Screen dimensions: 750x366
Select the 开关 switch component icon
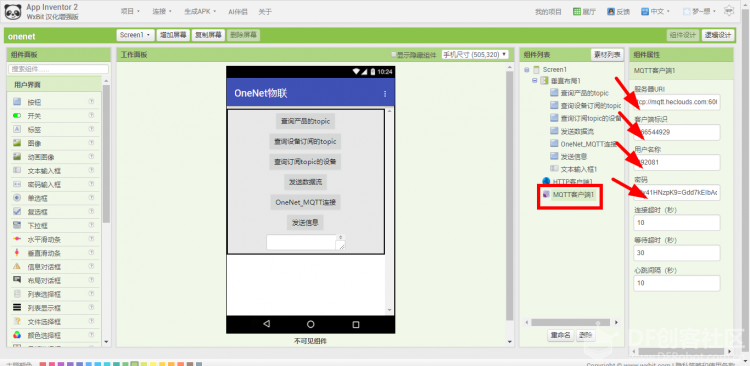[17, 115]
